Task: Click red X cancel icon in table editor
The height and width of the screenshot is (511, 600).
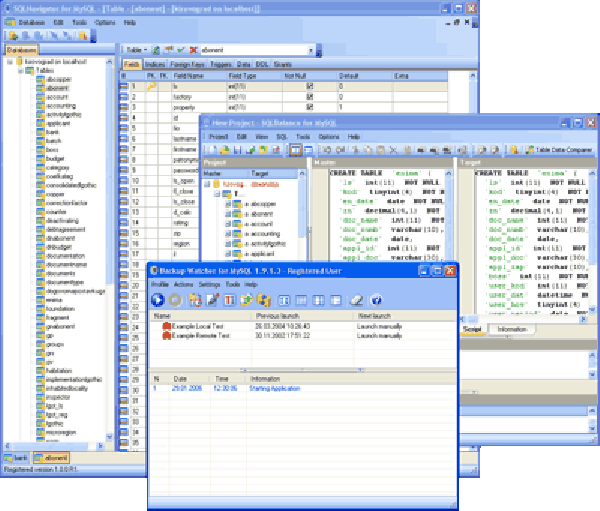Action: (x=194, y=50)
